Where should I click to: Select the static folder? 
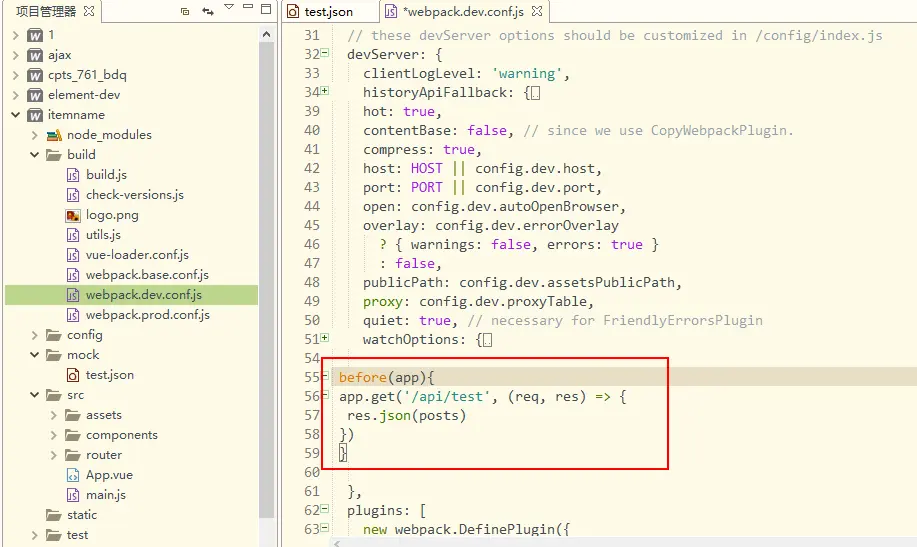[x=81, y=515]
